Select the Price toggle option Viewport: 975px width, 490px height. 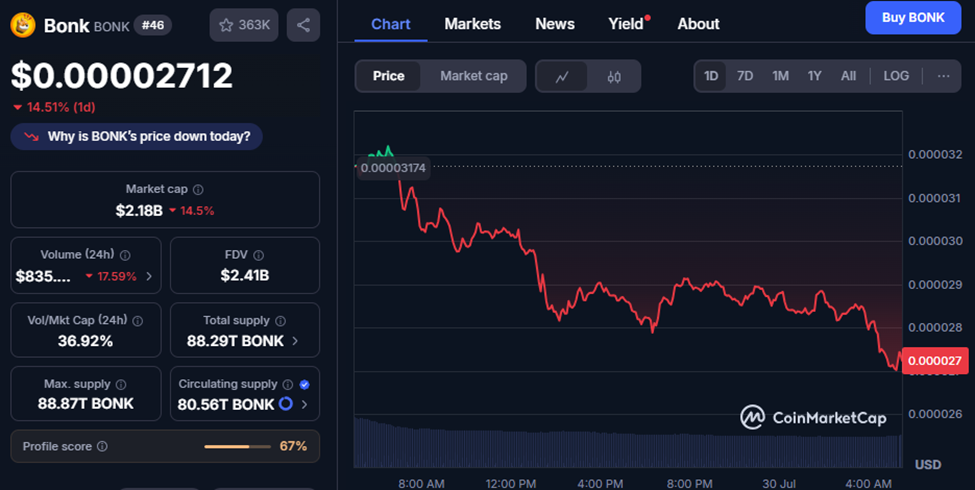[389, 76]
